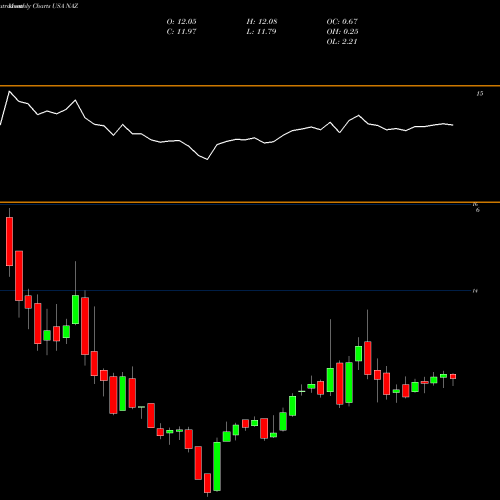
Task: Click the 14 axis label beside the blue line
Action: click(475, 291)
